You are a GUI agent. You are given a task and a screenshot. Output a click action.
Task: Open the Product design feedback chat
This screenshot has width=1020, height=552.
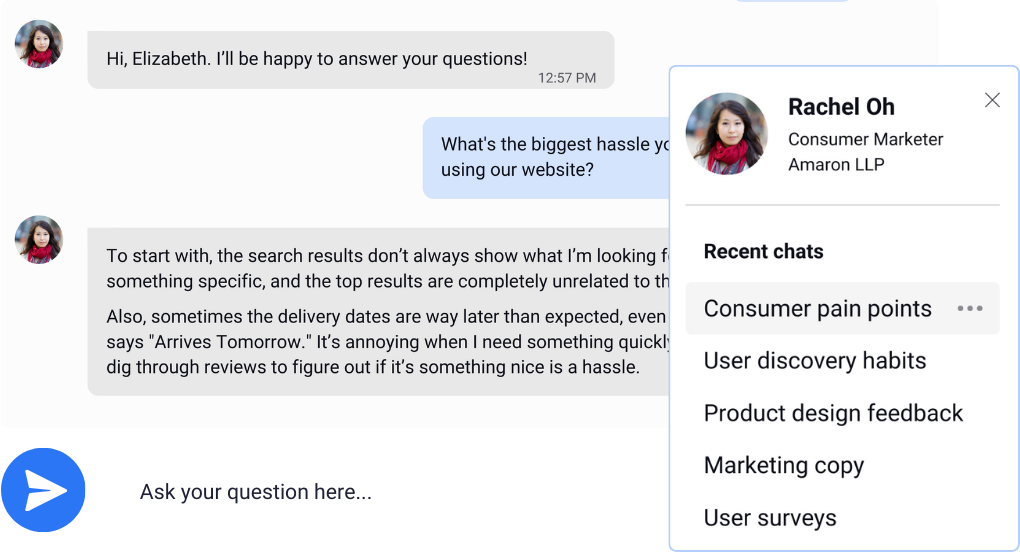(x=833, y=413)
